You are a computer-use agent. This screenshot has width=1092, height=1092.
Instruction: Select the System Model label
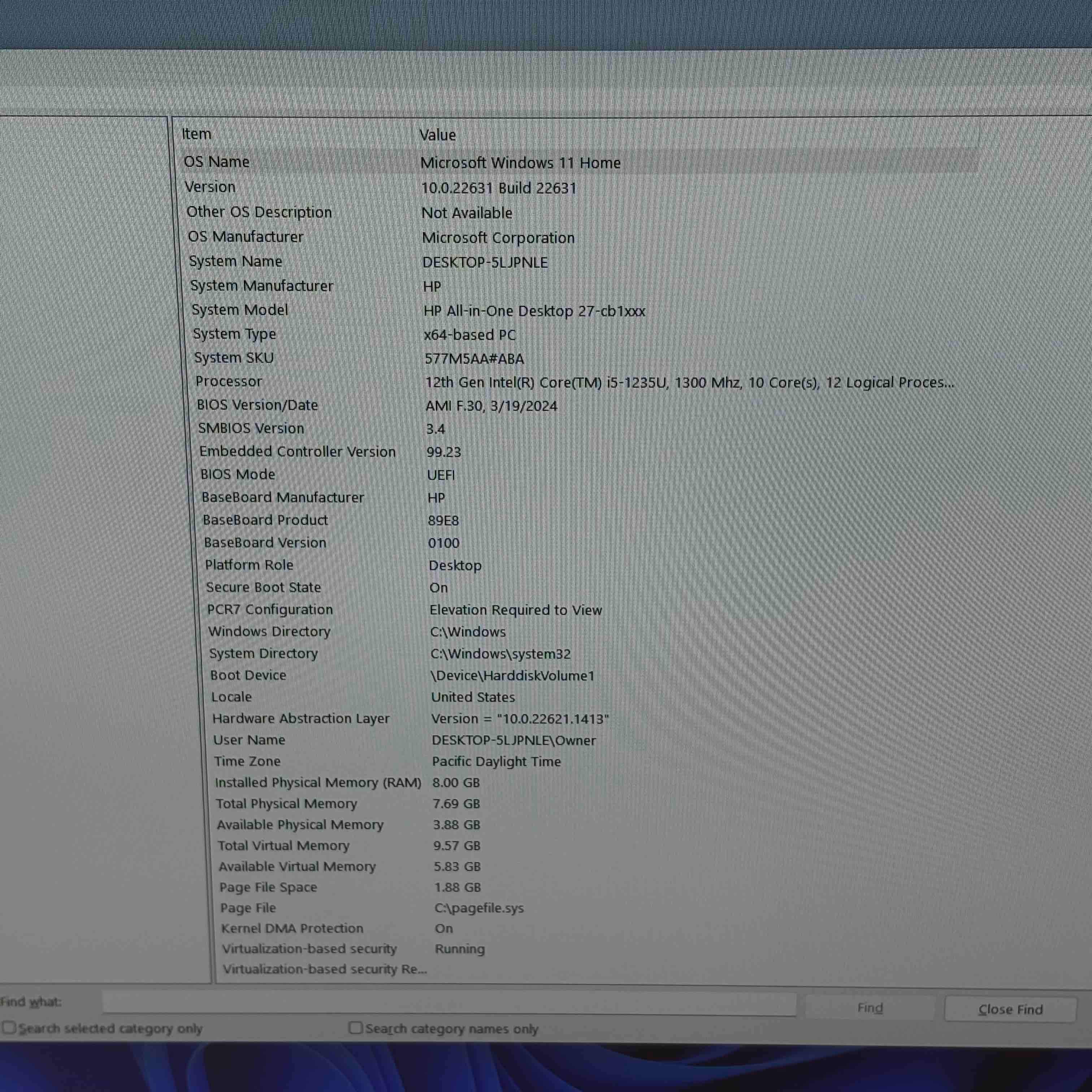tap(240, 310)
